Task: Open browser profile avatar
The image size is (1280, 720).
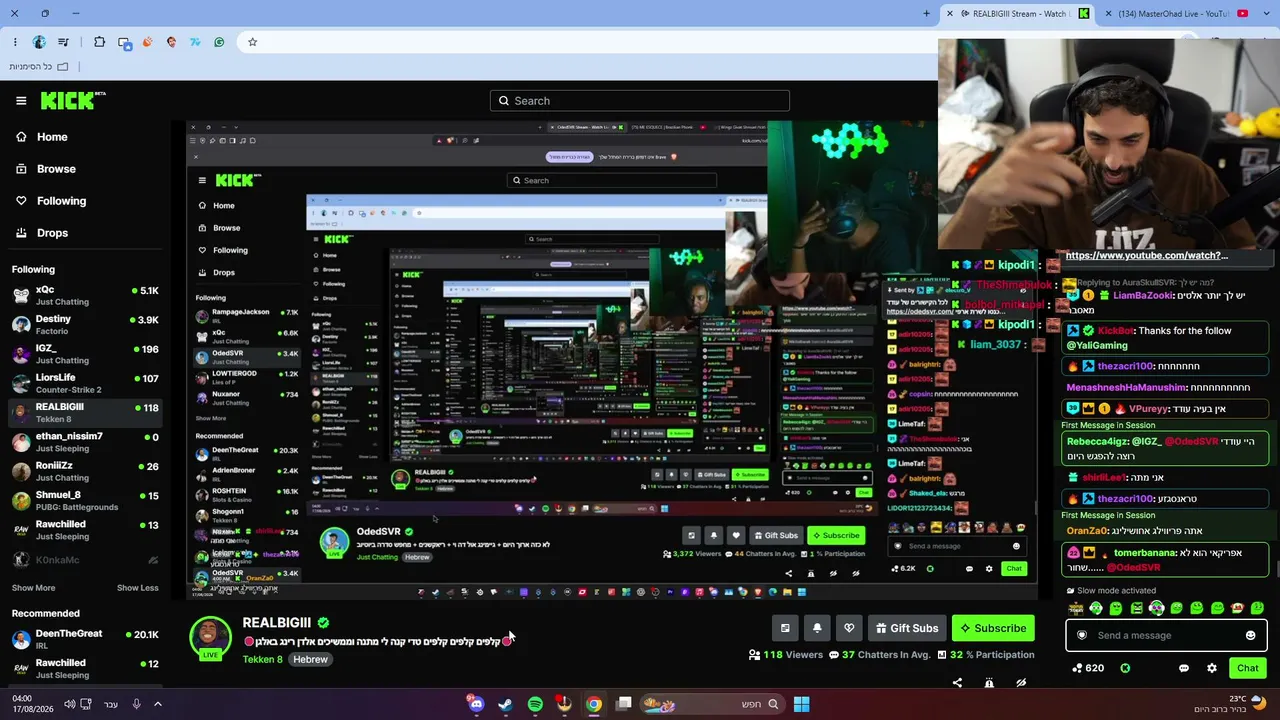Action: [39, 42]
